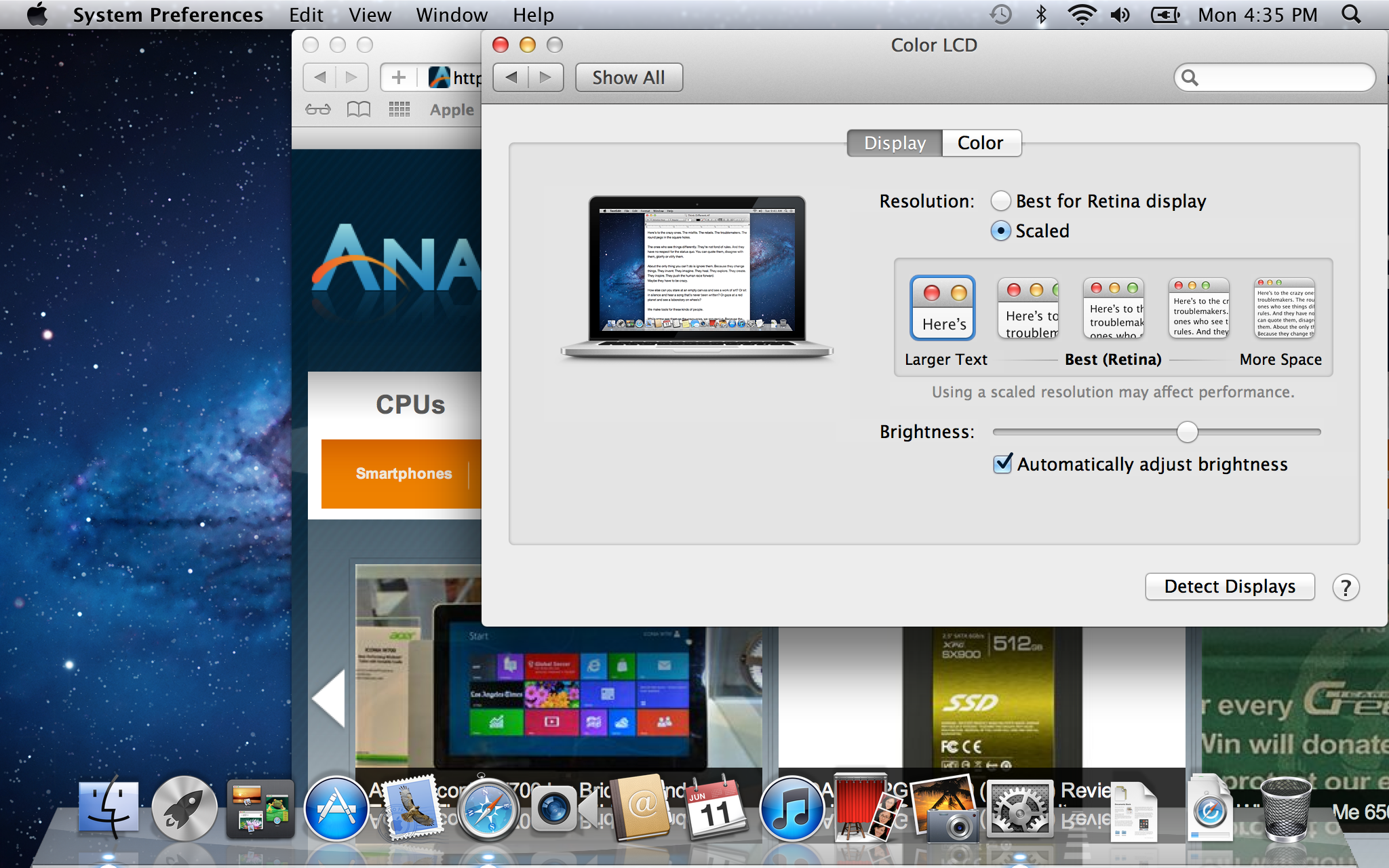Open Spotlight search in the menu bar

(x=1351, y=15)
